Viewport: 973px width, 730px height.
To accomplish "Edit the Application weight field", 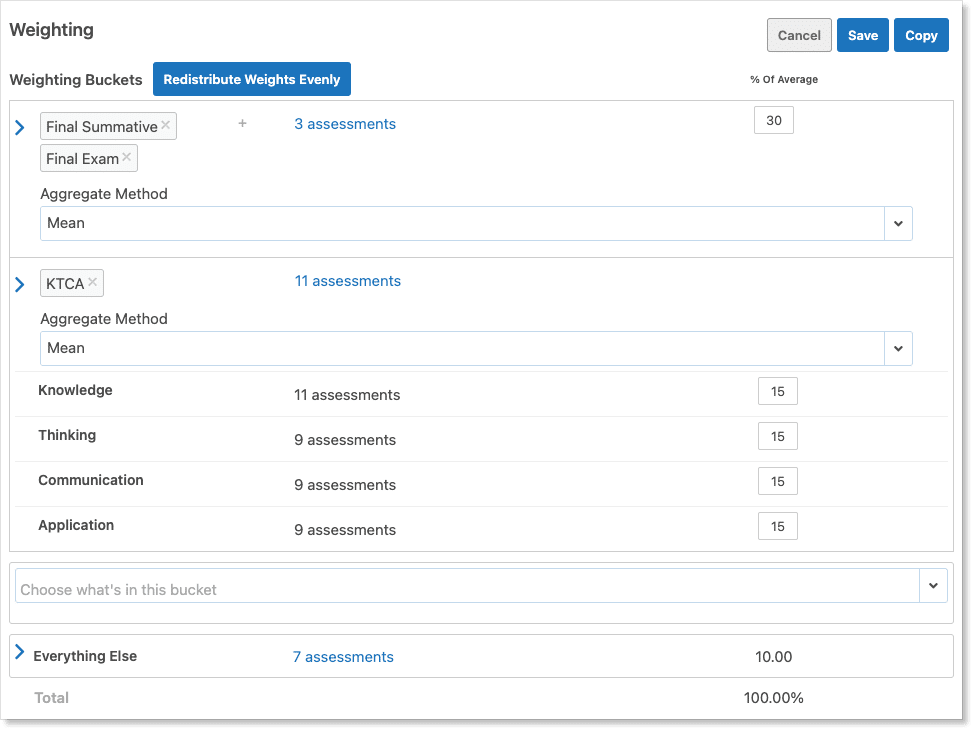I will [777, 527].
